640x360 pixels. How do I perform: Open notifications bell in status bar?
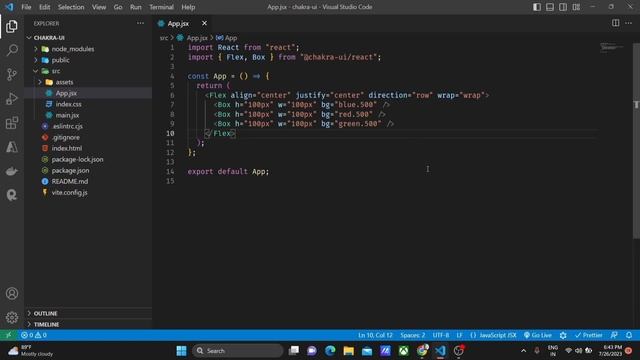pyautogui.click(x=629, y=335)
